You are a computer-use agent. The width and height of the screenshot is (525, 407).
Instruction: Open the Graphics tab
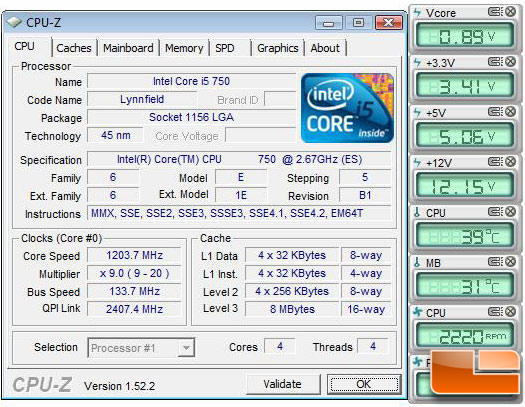[x=278, y=48]
